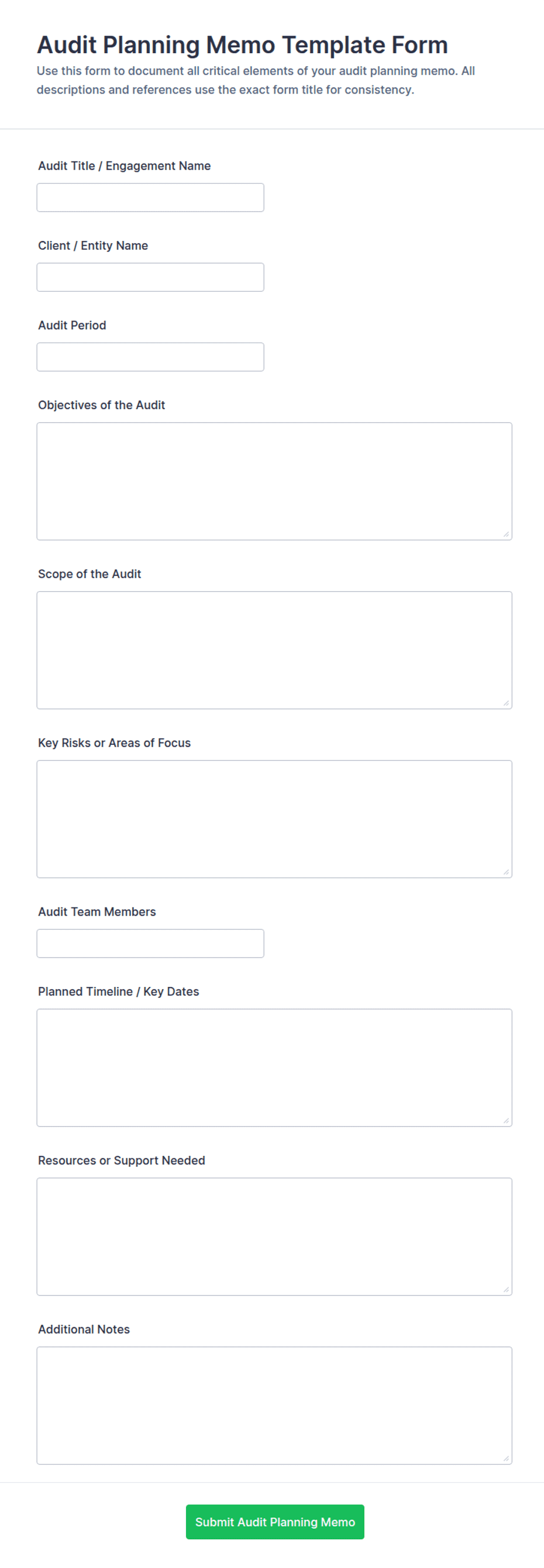Select the Audit Team Members input
Screen dimensions: 544x1568
pyautogui.click(x=150, y=943)
